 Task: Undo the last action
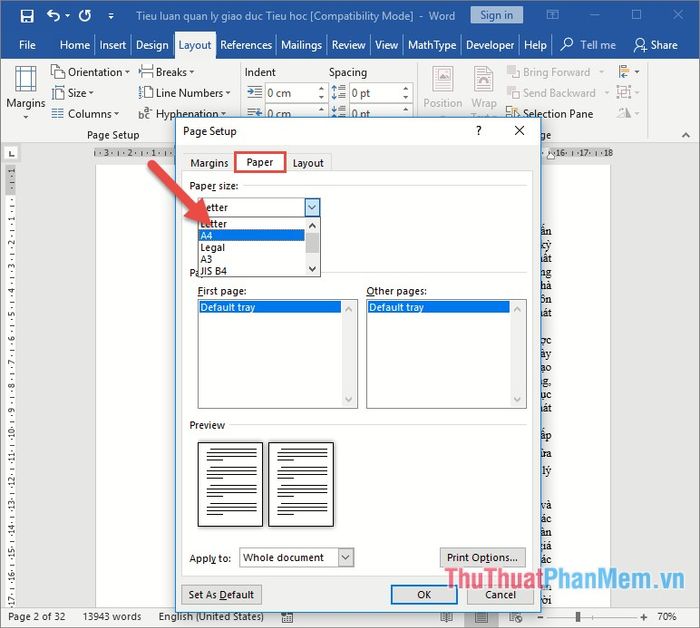click(53, 16)
